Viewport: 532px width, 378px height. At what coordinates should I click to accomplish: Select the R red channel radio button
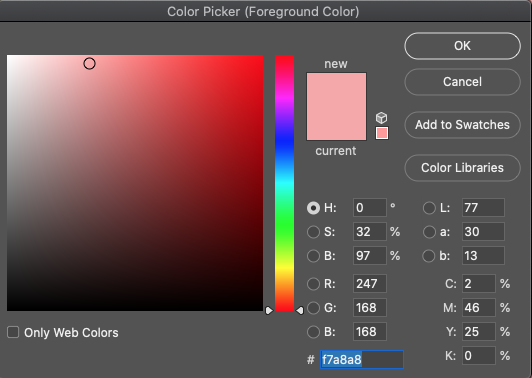point(313,284)
